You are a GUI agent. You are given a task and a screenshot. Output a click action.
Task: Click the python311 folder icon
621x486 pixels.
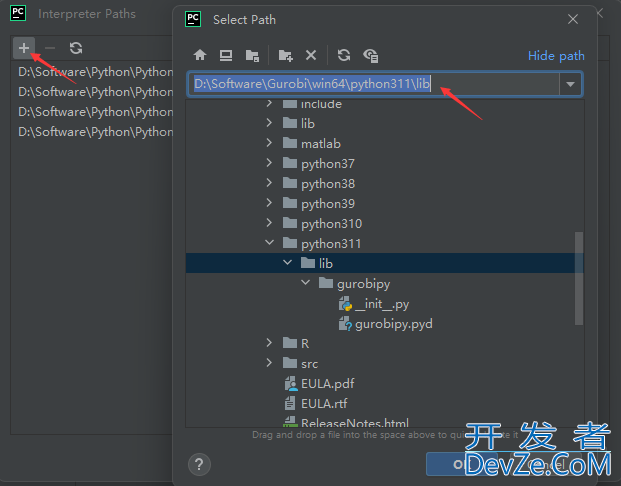(x=290, y=243)
